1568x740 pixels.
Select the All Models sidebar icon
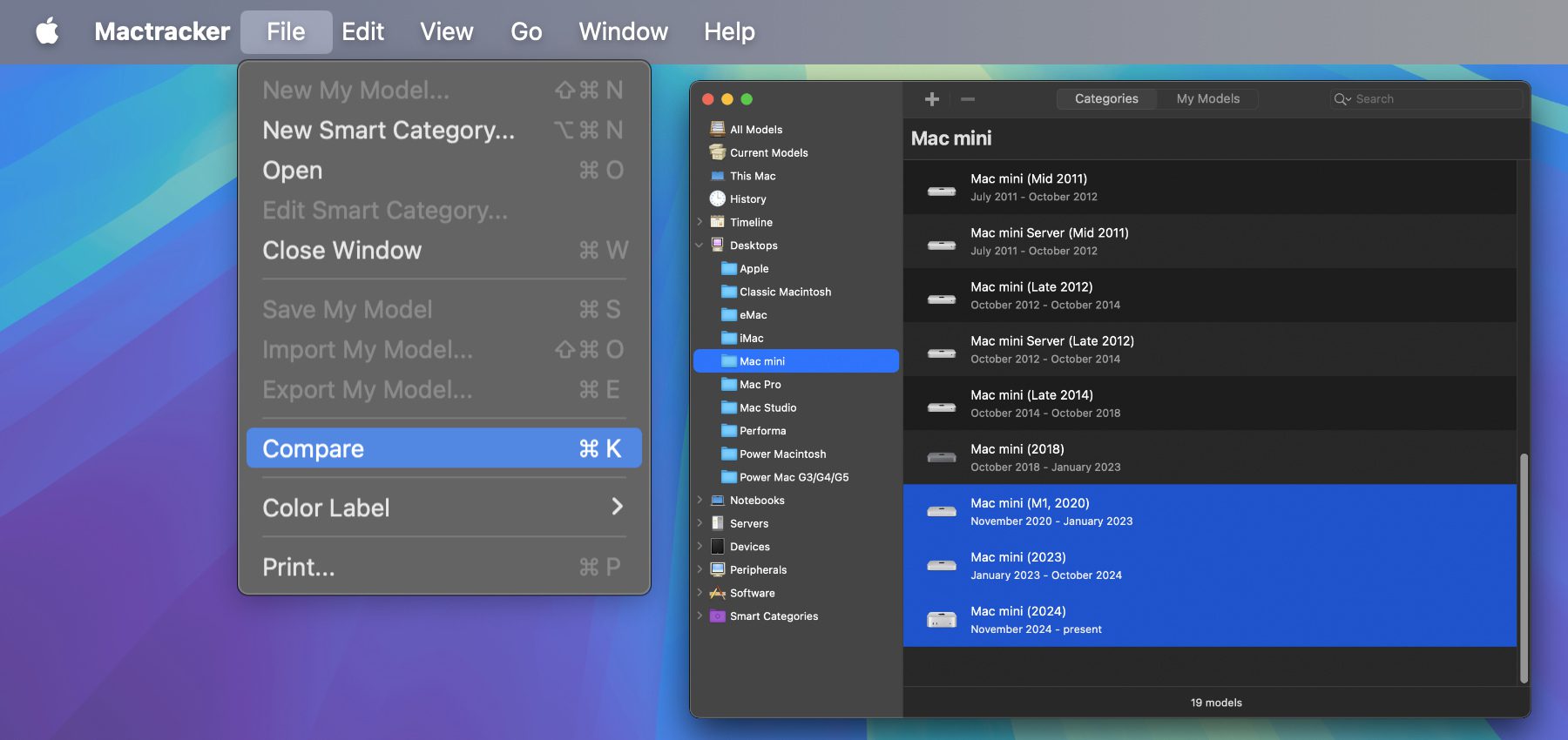(x=718, y=129)
